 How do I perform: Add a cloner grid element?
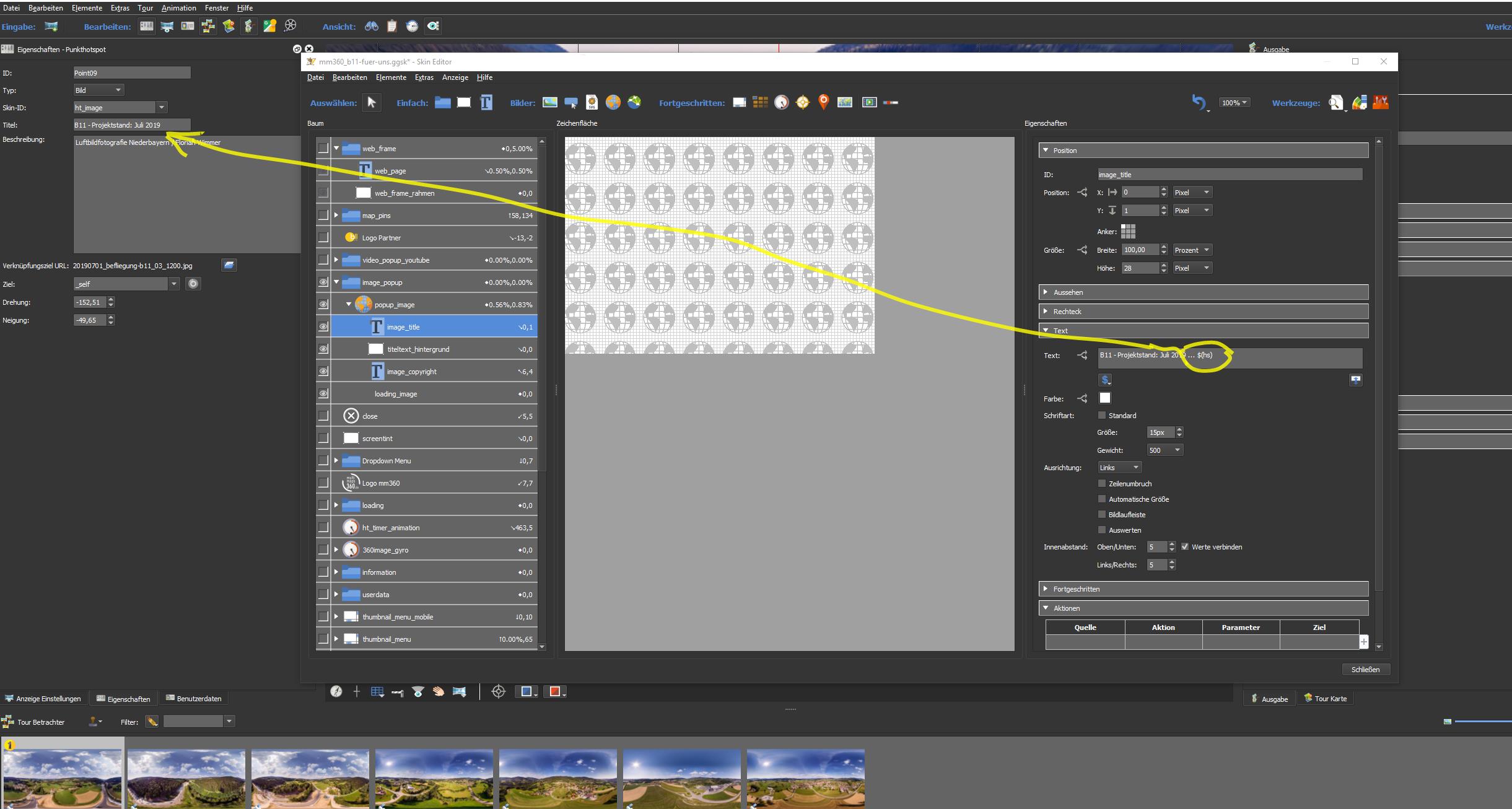point(760,102)
